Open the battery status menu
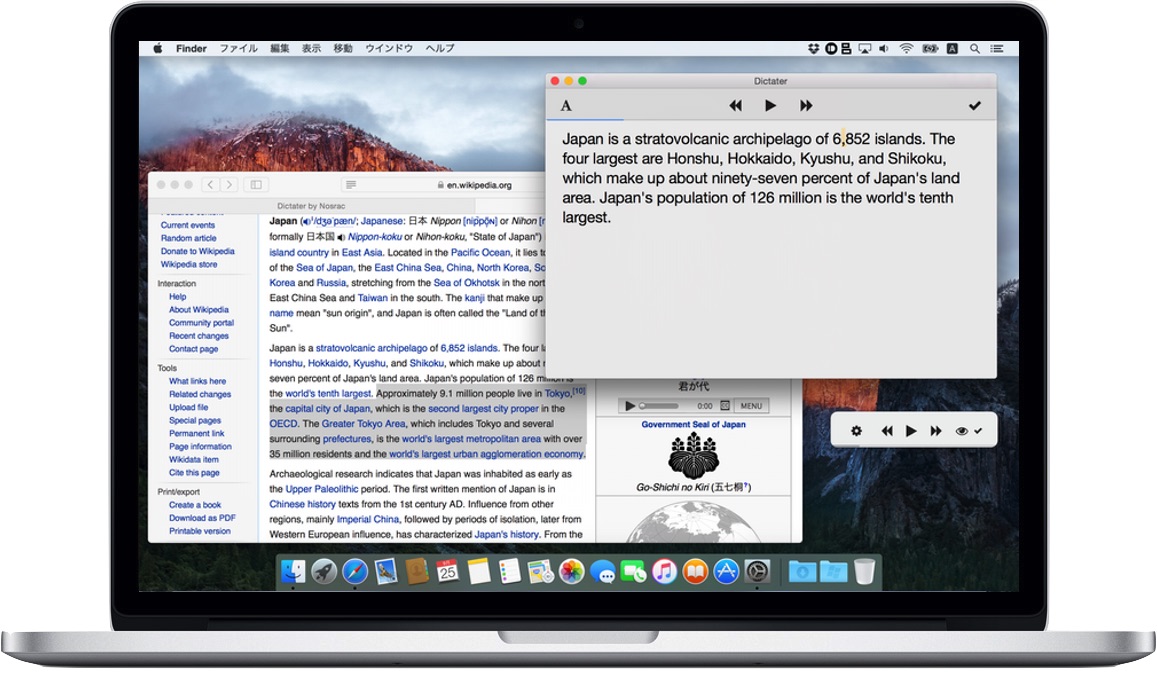 coord(930,48)
